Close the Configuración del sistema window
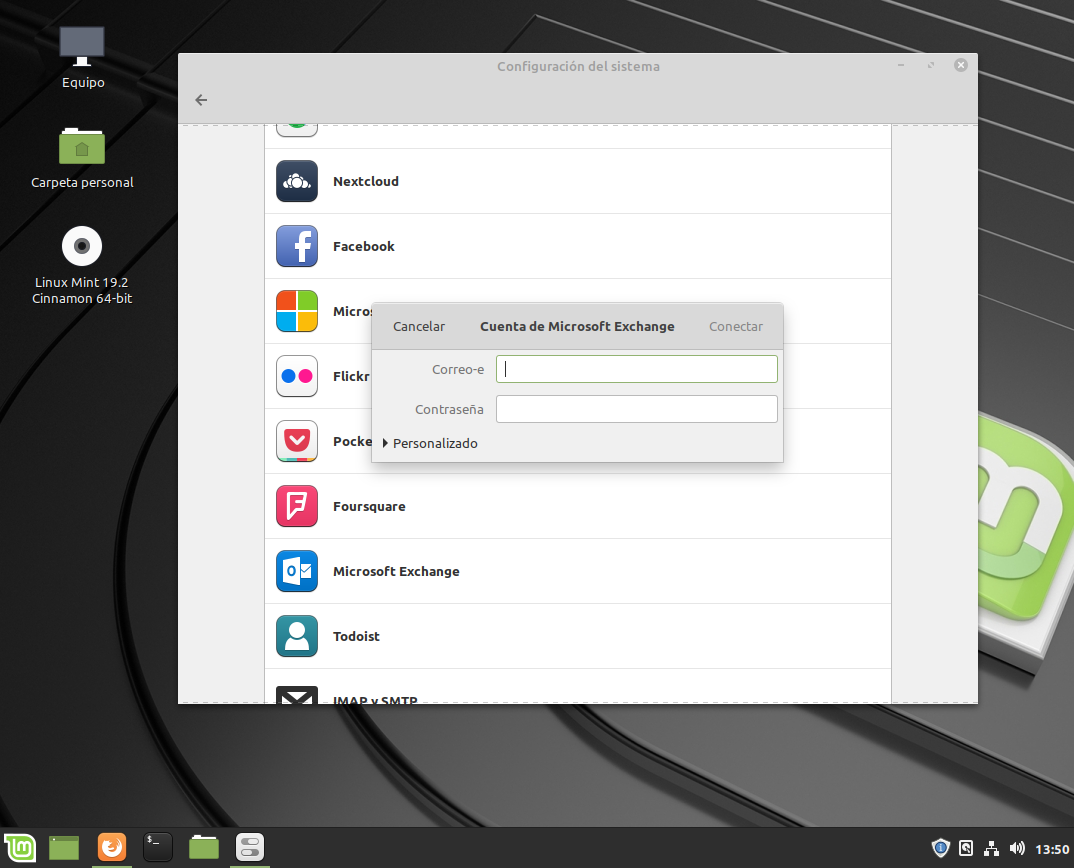The height and width of the screenshot is (868, 1074). 961,65
